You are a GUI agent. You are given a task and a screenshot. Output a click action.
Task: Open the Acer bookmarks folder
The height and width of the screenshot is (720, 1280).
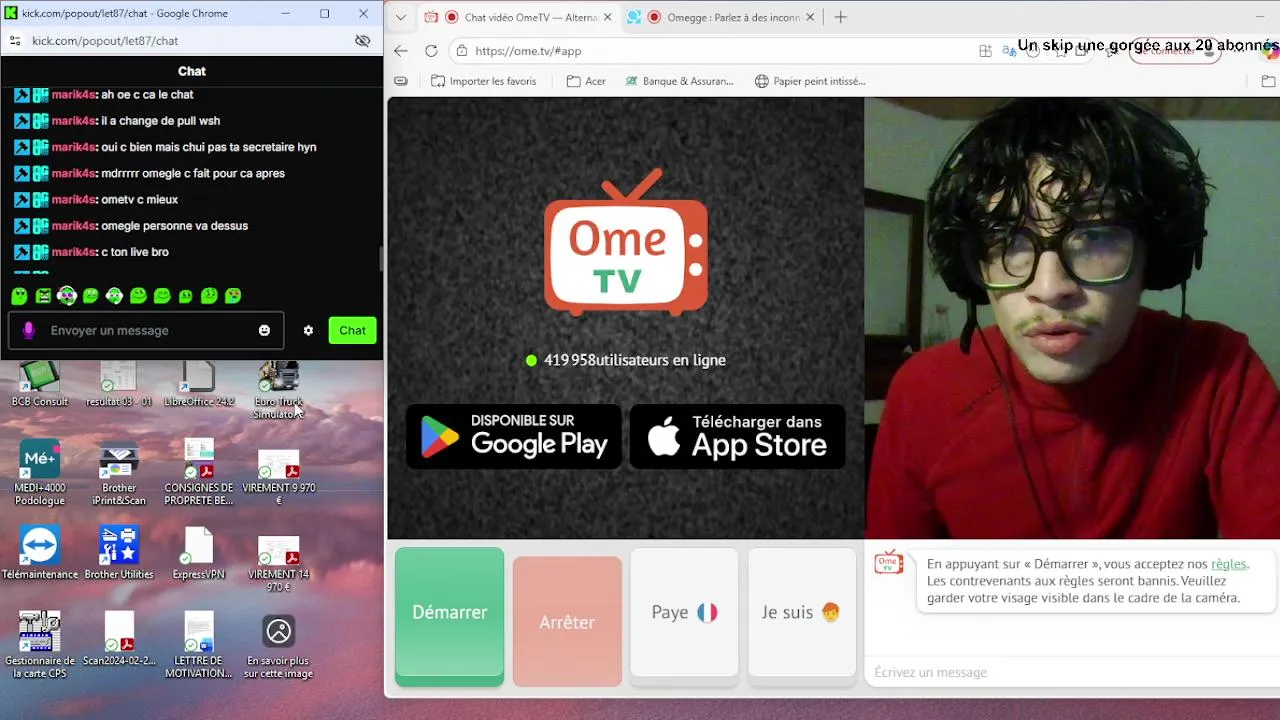pos(586,81)
